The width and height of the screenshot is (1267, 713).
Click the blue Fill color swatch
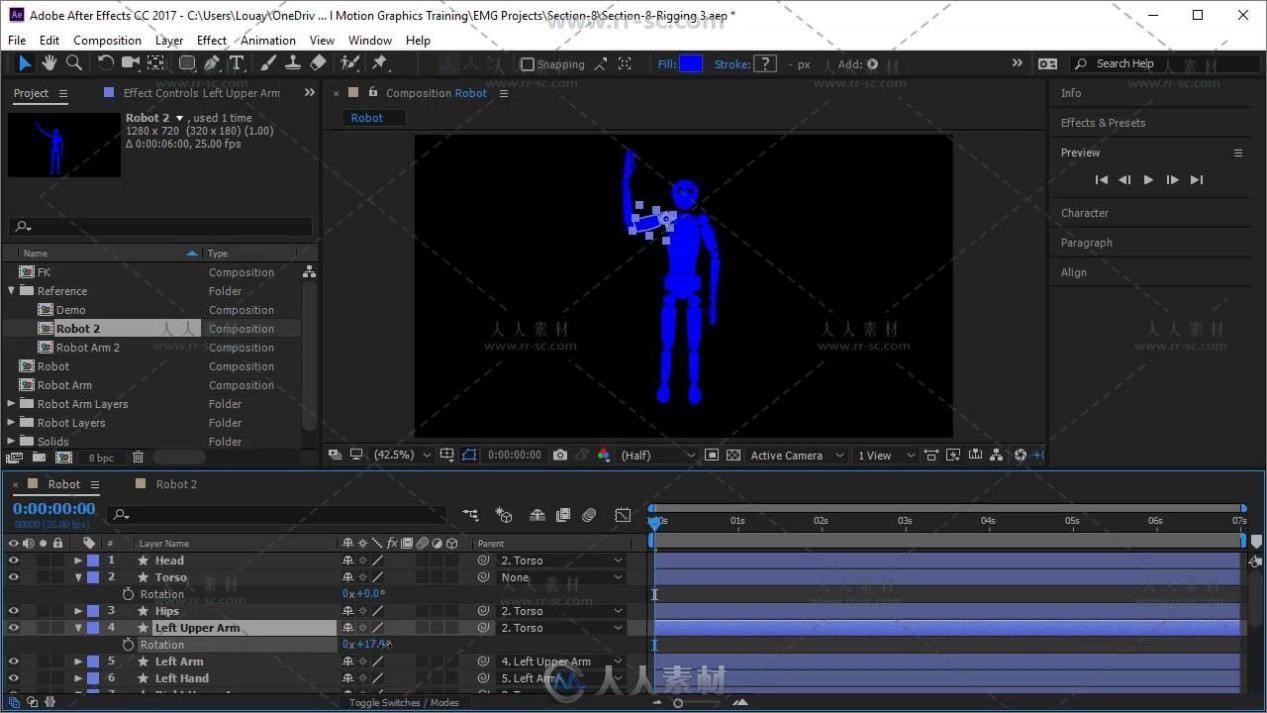[x=691, y=64]
